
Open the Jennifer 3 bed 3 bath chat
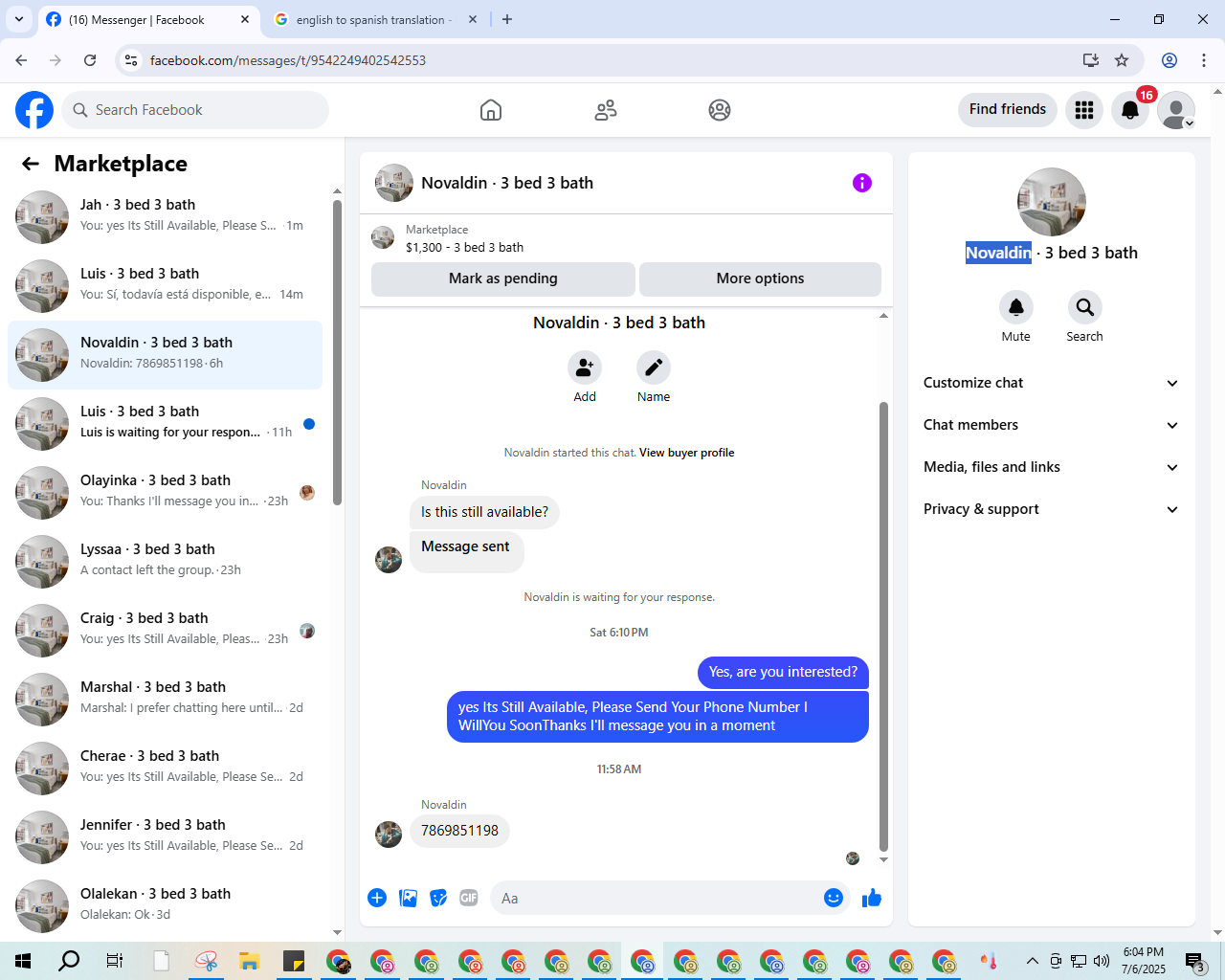165,837
